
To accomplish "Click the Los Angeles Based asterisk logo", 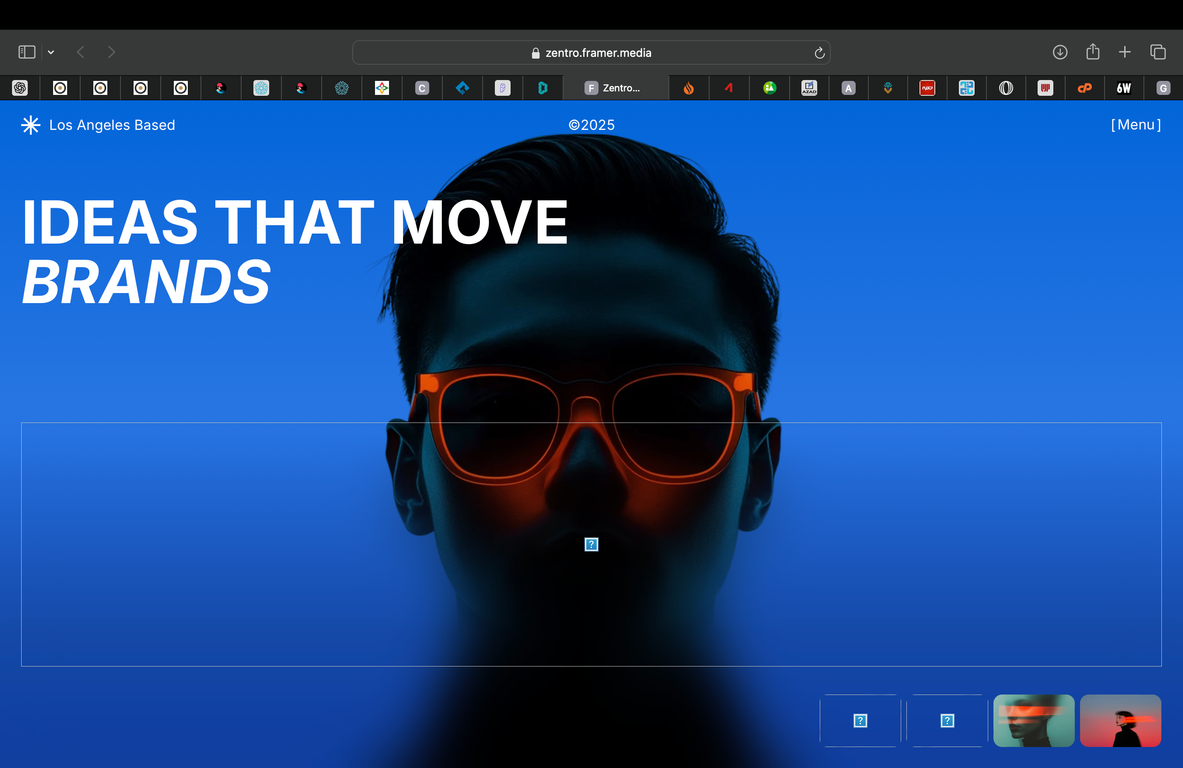I will pos(31,125).
